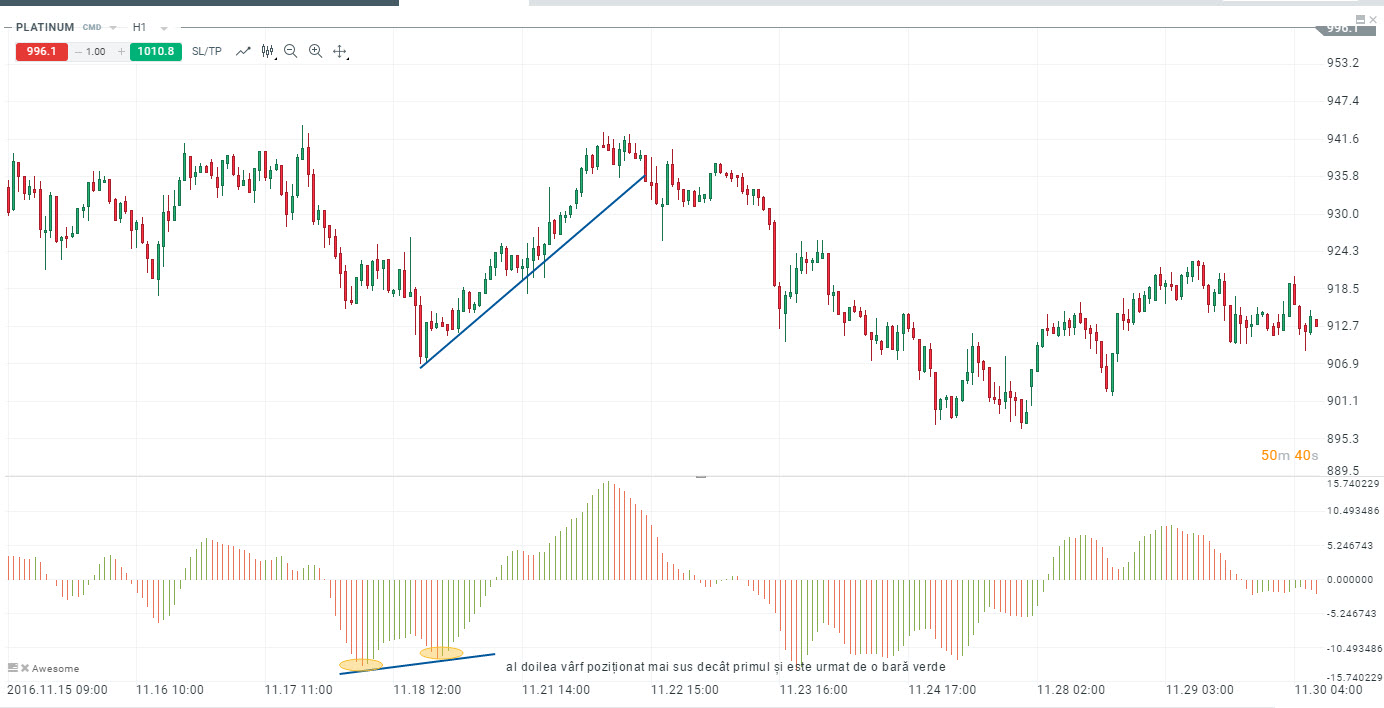Select the PLATINUM instrument title

pos(45,27)
